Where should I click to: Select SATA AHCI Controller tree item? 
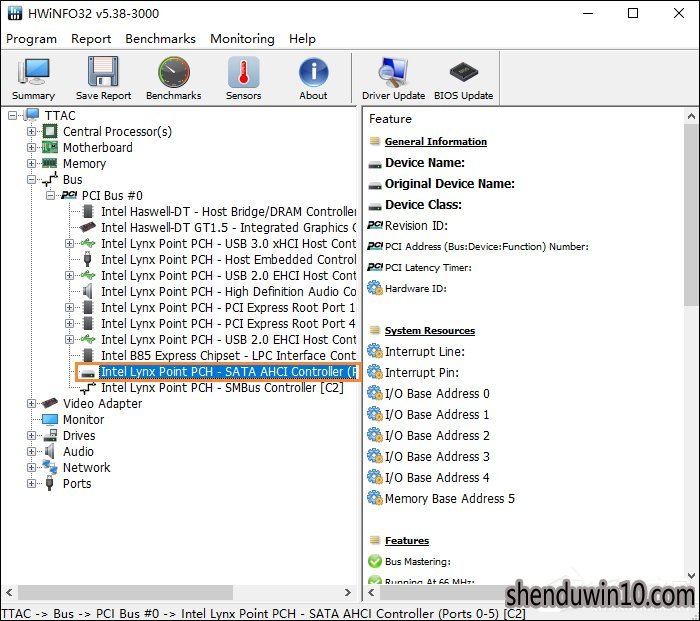click(229, 371)
